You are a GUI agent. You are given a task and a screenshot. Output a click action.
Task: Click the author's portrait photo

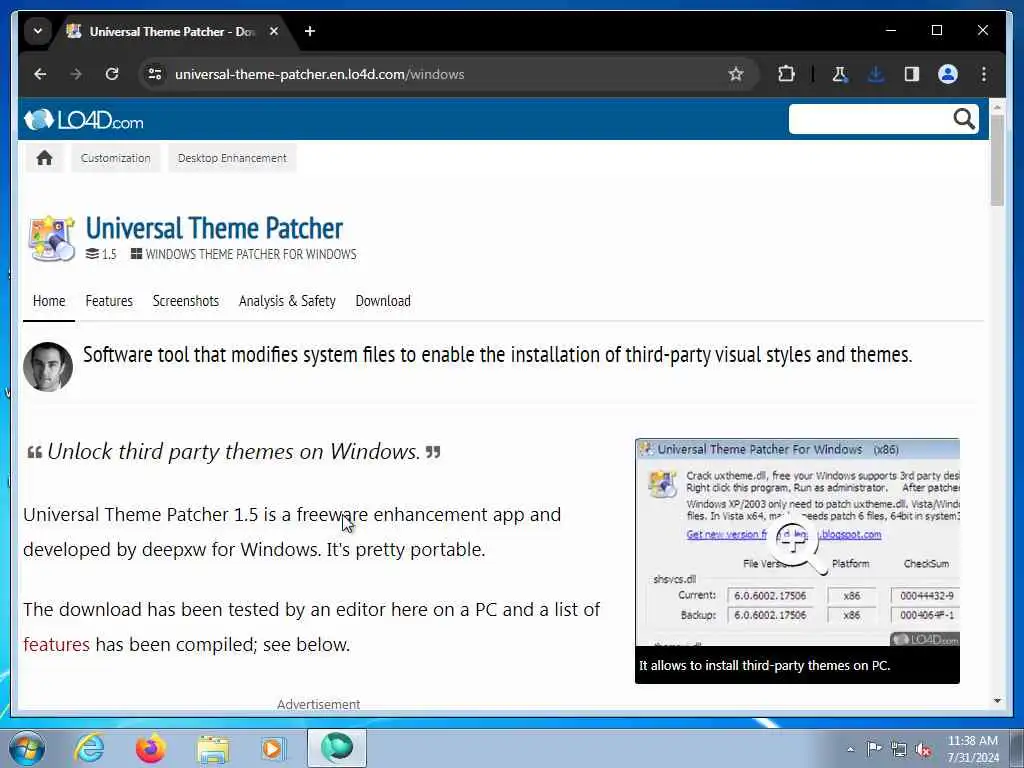coord(48,366)
